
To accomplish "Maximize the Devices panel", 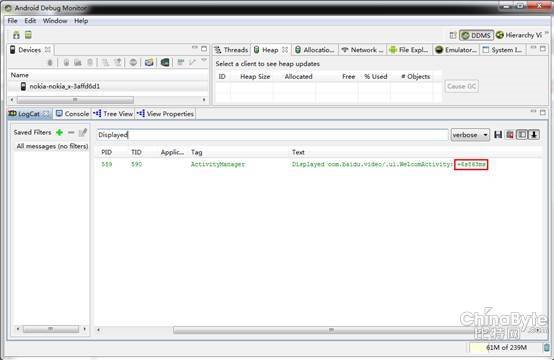I will point(204,48).
